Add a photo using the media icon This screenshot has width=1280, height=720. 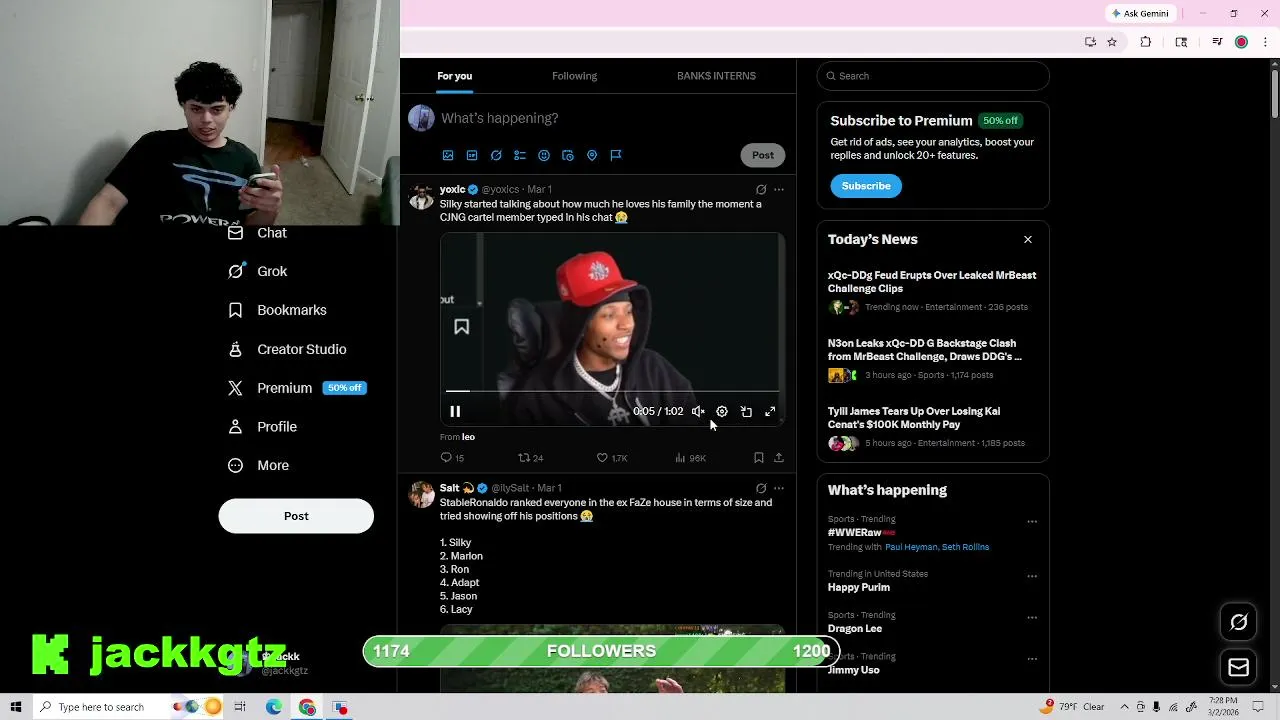point(448,155)
